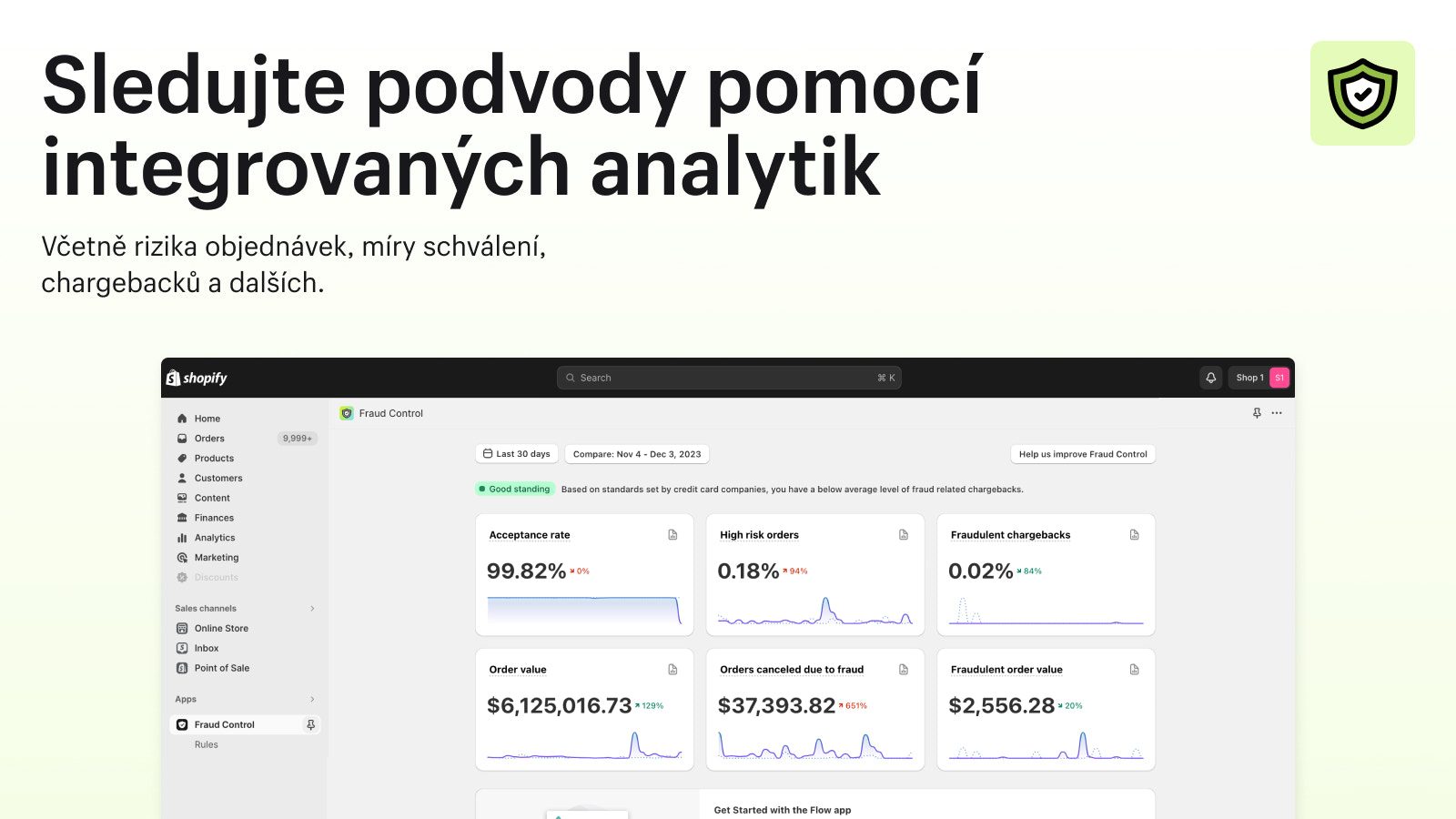Open Orders canceled due to fraud report icon

pyautogui.click(x=904, y=670)
